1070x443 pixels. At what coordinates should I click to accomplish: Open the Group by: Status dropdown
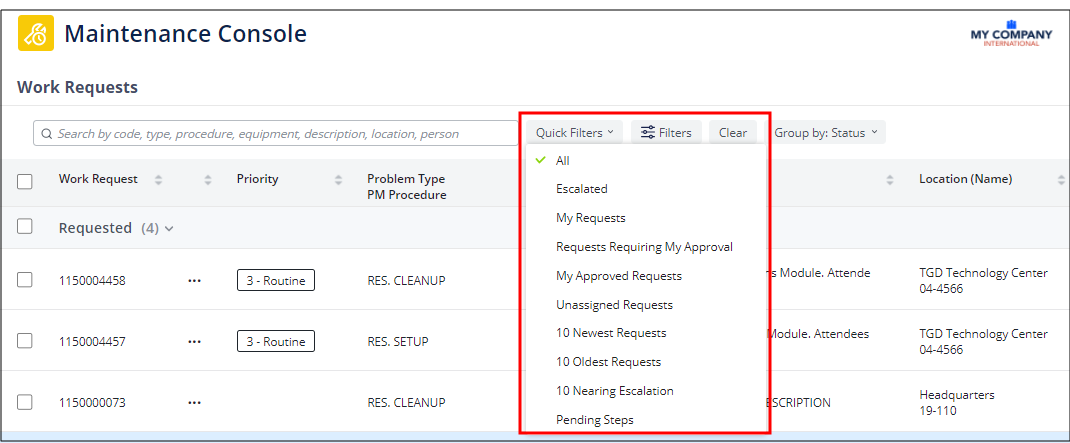825,133
